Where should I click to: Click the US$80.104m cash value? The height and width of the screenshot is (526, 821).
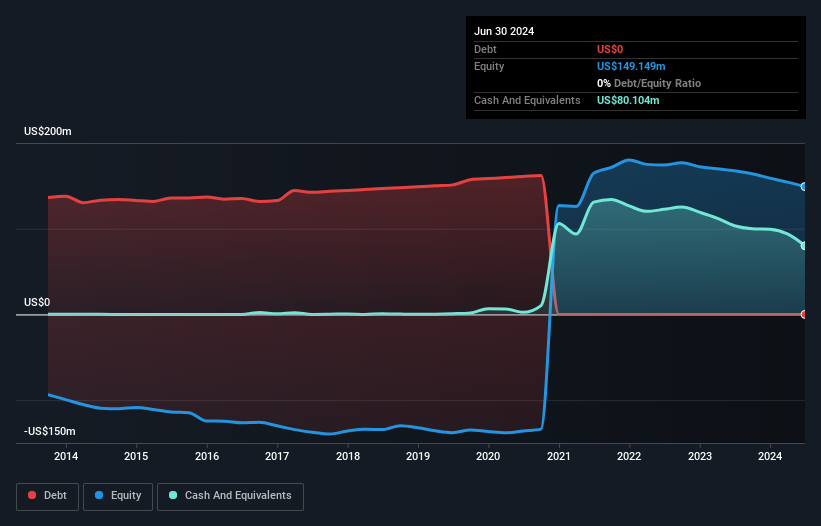(628, 100)
